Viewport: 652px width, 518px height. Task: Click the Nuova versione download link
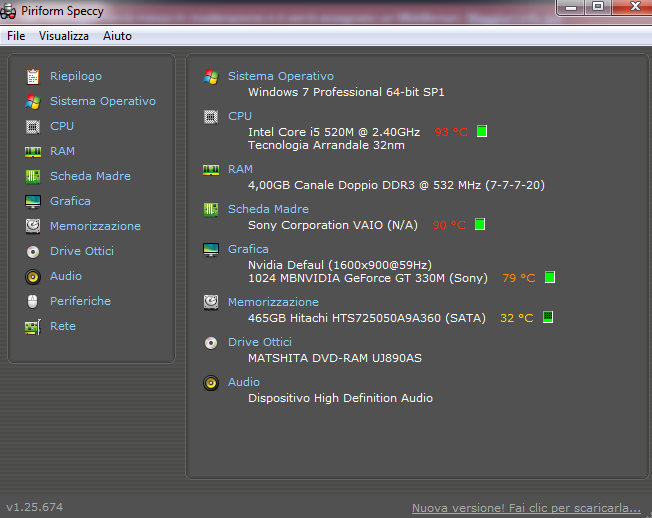[526, 508]
